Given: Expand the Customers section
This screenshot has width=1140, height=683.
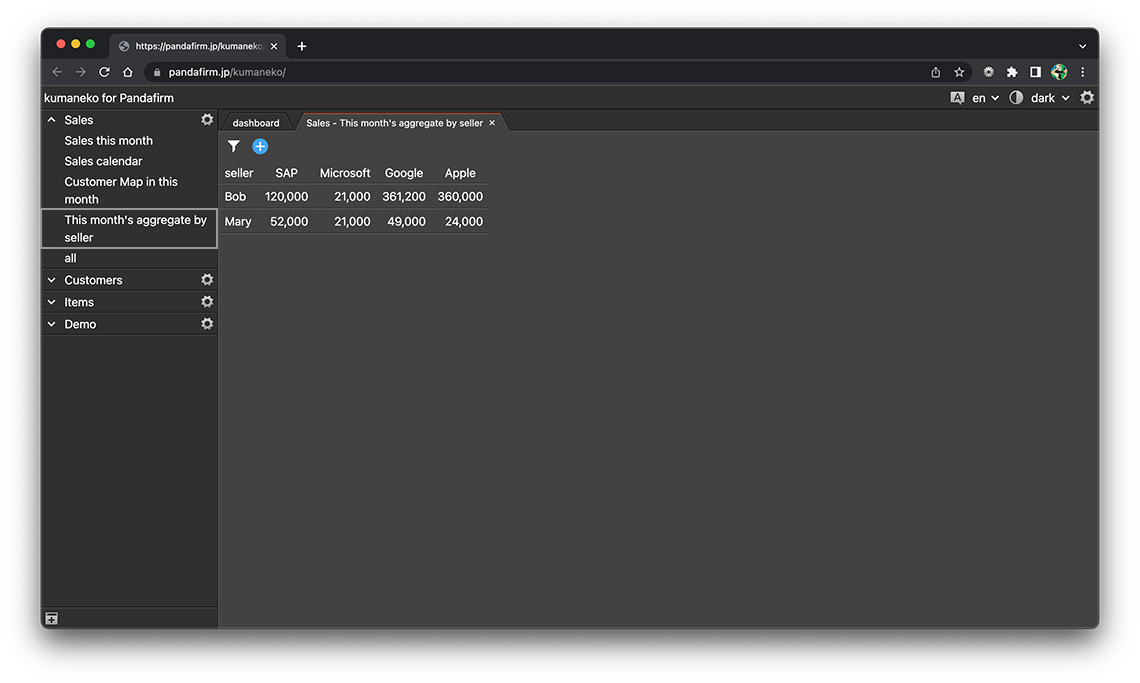Looking at the screenshot, I should (52, 280).
